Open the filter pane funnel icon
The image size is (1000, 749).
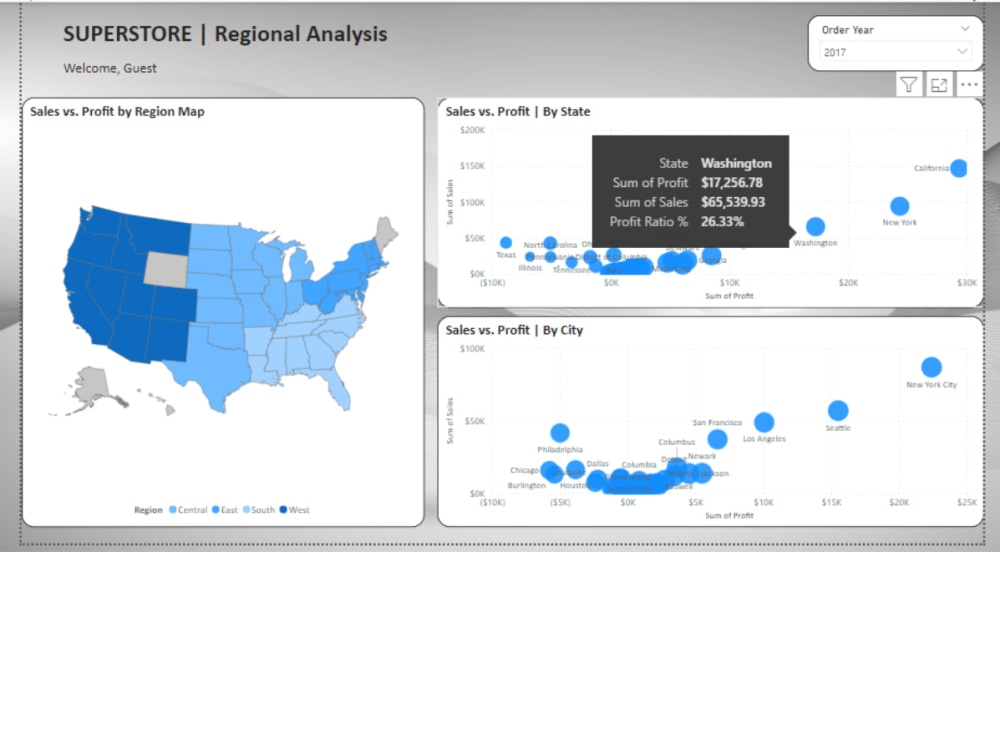(908, 84)
